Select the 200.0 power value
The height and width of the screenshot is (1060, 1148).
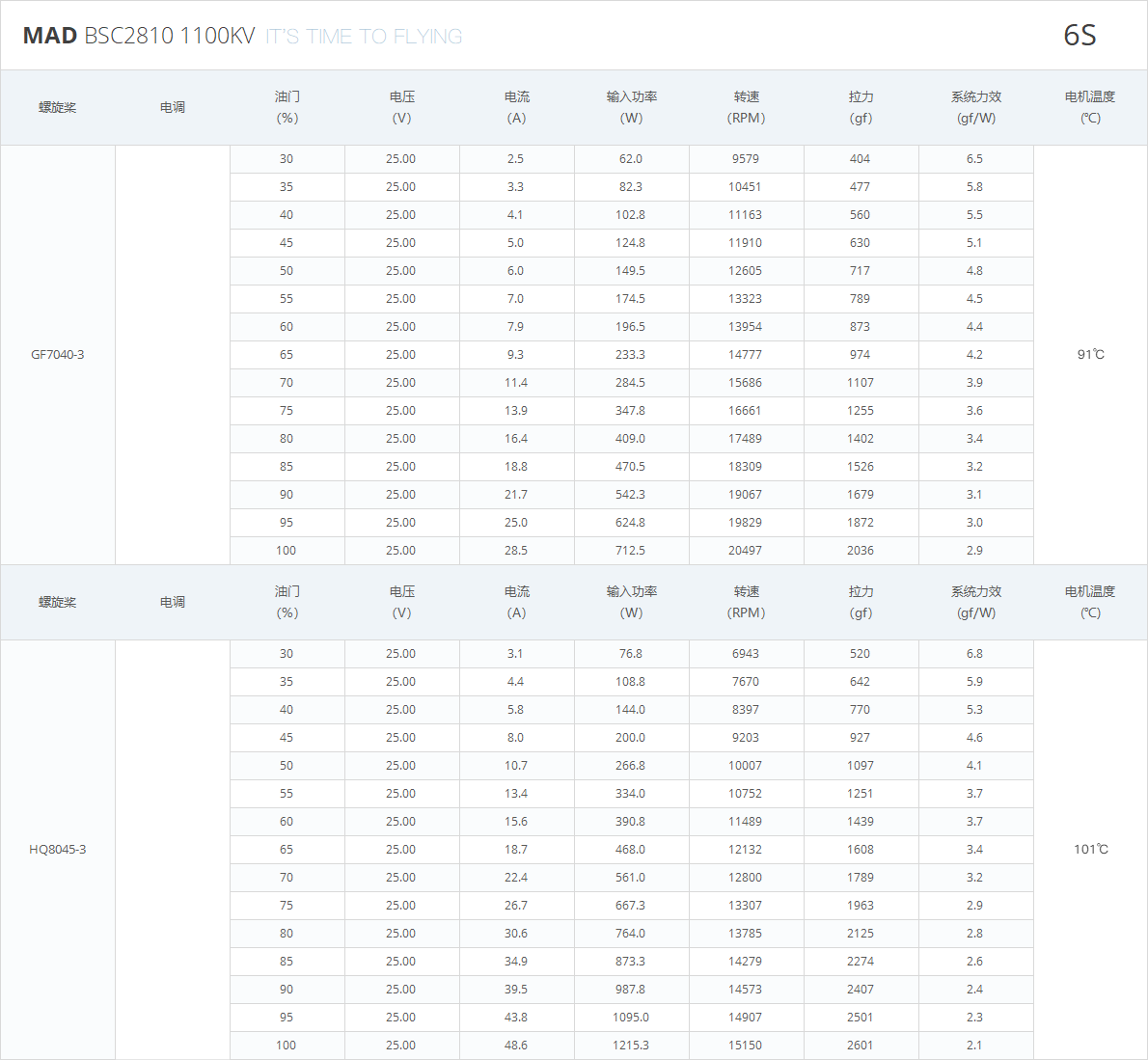point(630,738)
